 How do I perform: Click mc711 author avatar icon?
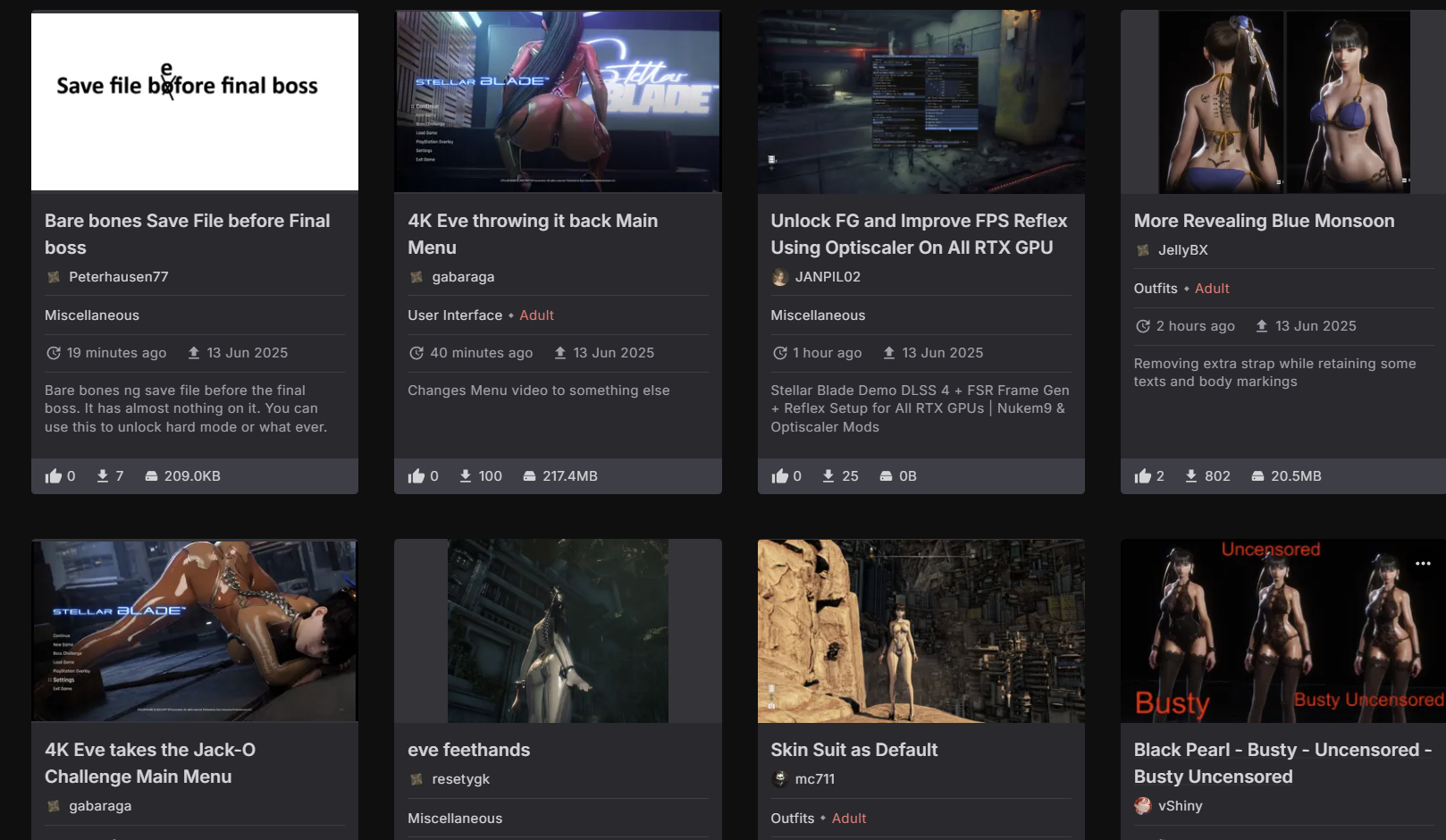click(779, 779)
